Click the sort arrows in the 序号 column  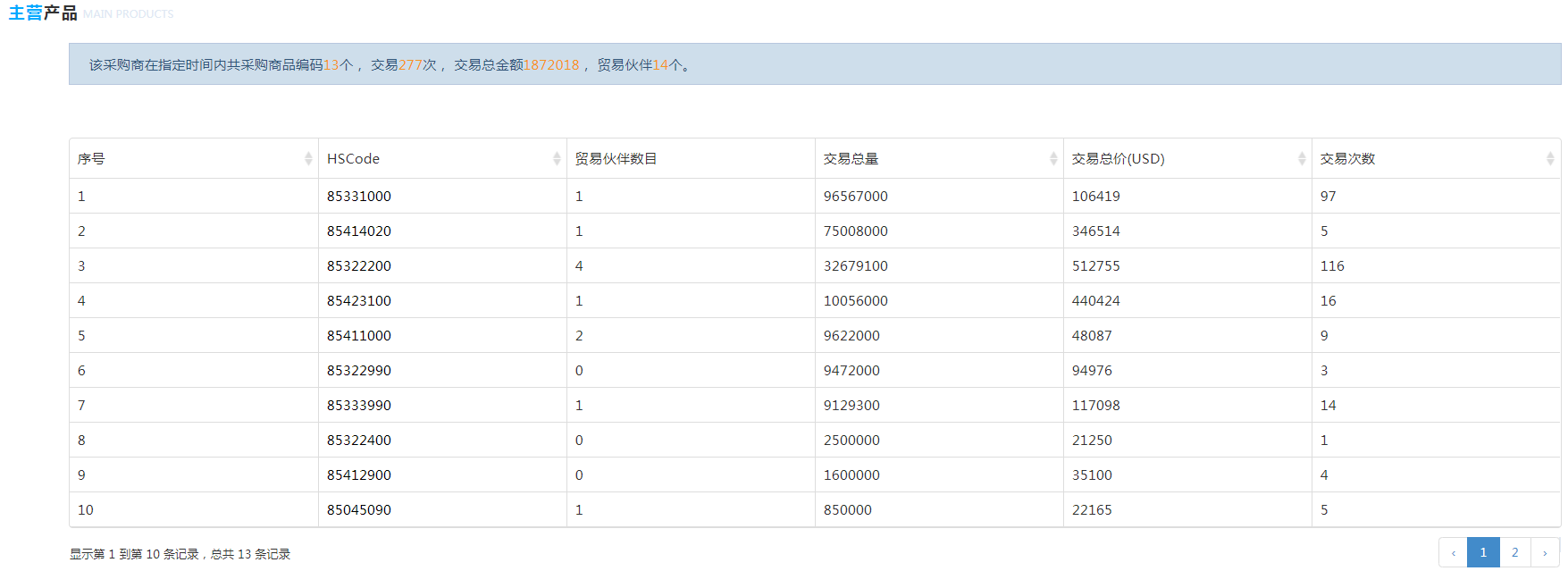click(x=308, y=159)
